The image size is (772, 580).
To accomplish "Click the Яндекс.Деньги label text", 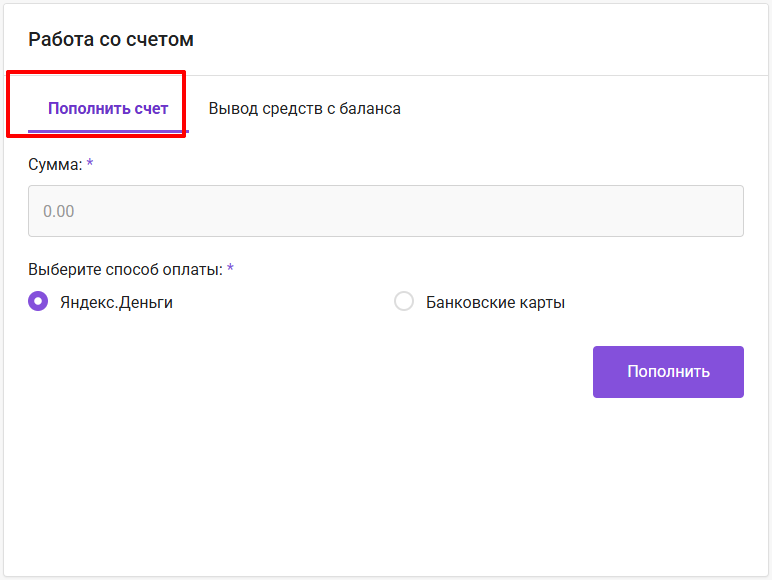I will pos(116,302).
